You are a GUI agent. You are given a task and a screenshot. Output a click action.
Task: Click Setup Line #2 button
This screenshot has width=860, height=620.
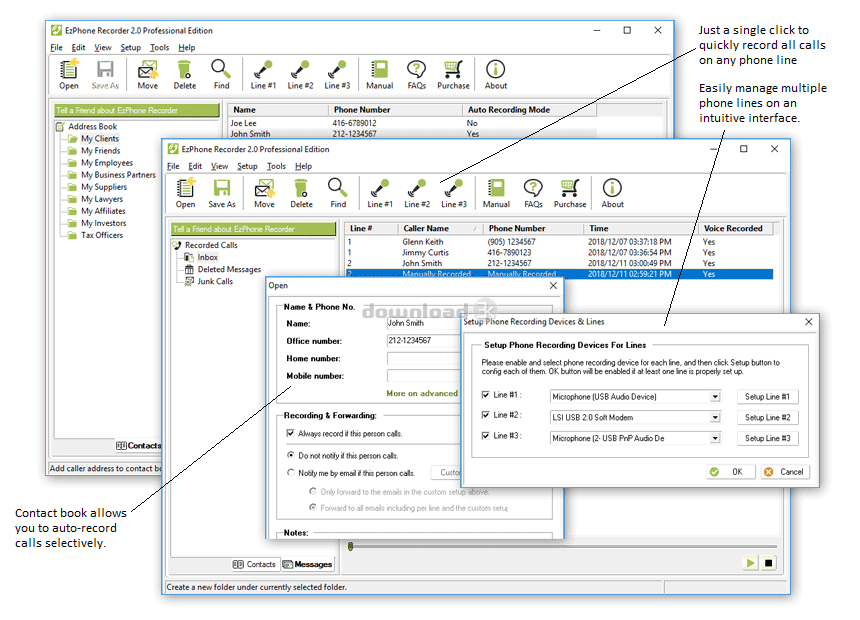[x=767, y=418]
